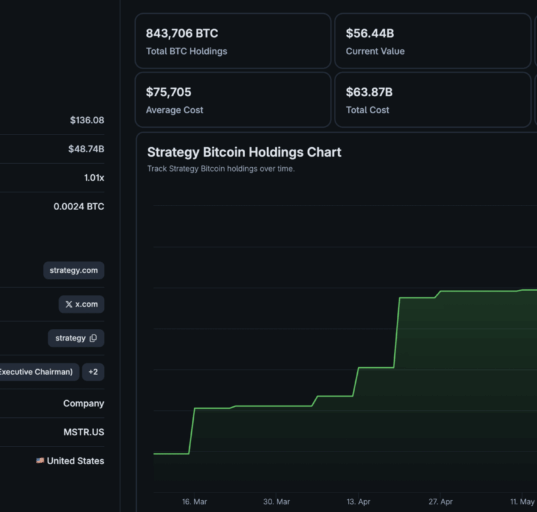This screenshot has width=537, height=512.
Task: Select the 27. Apr axis label
Action: 440,502
